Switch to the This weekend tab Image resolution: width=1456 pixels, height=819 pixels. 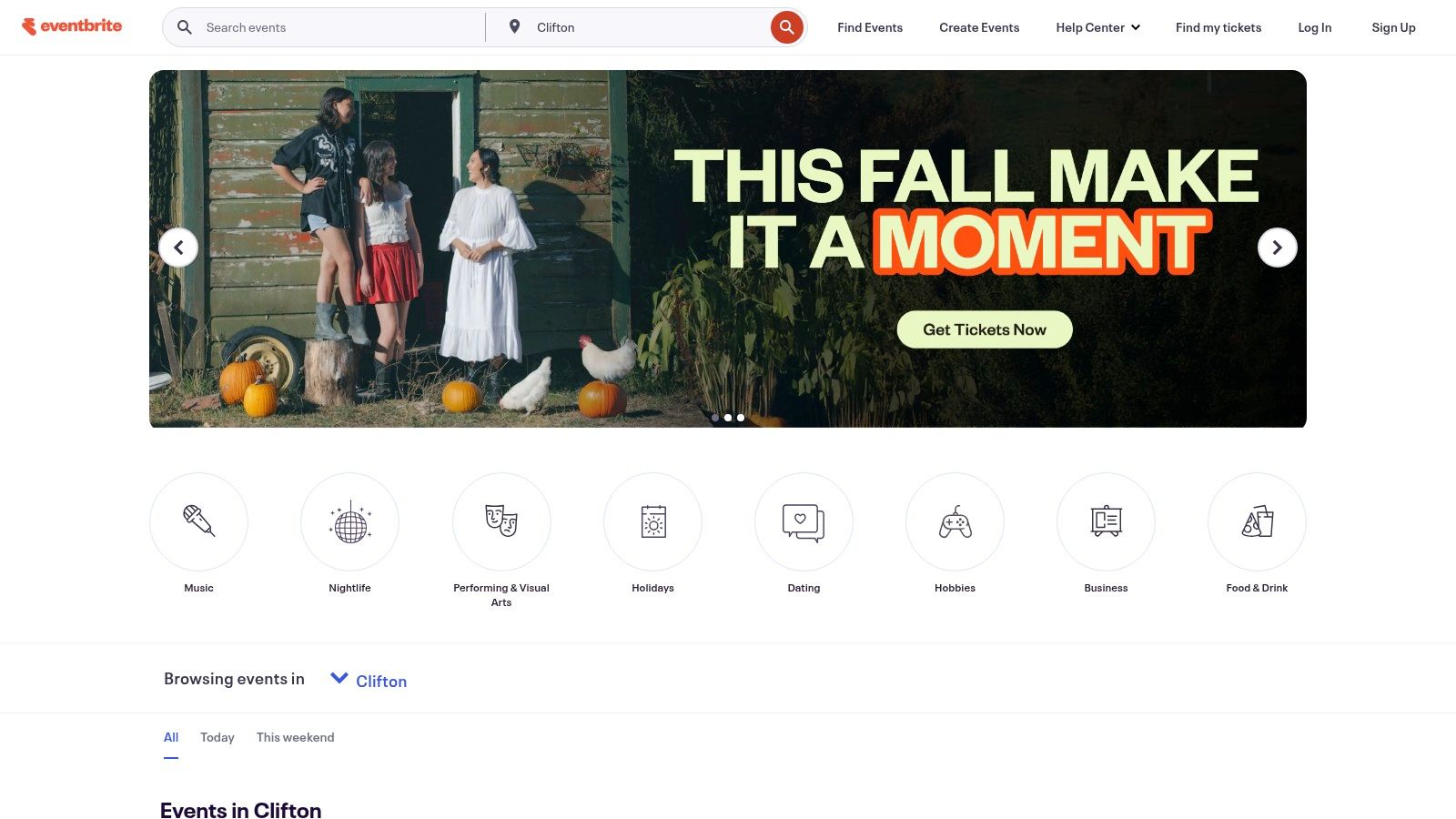(295, 737)
